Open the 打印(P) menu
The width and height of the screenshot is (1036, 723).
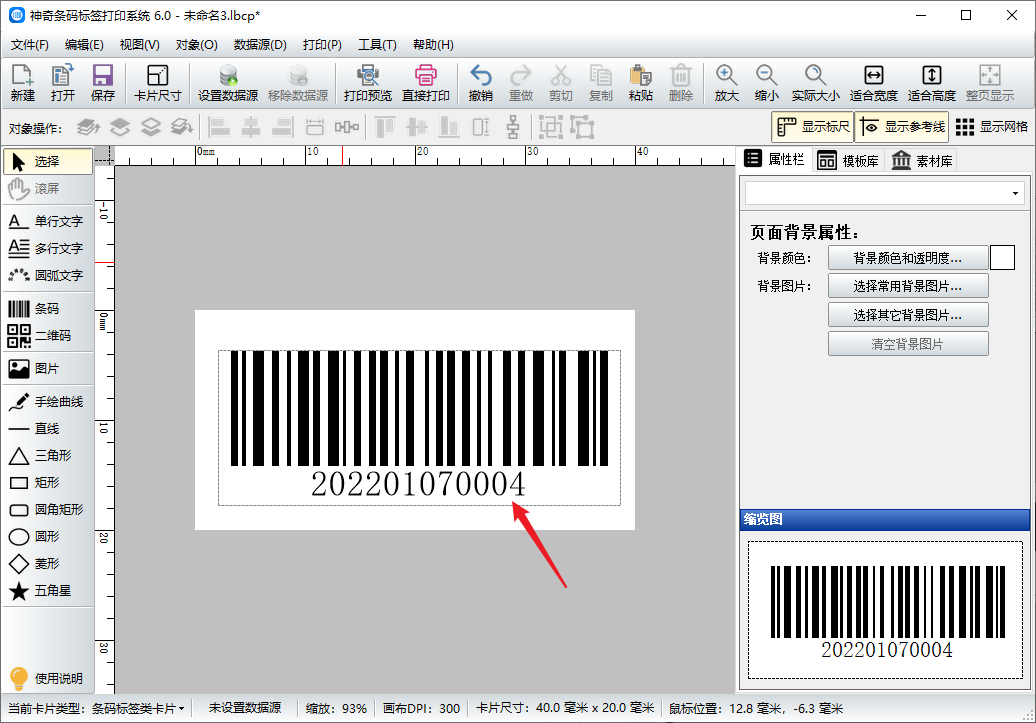point(322,44)
